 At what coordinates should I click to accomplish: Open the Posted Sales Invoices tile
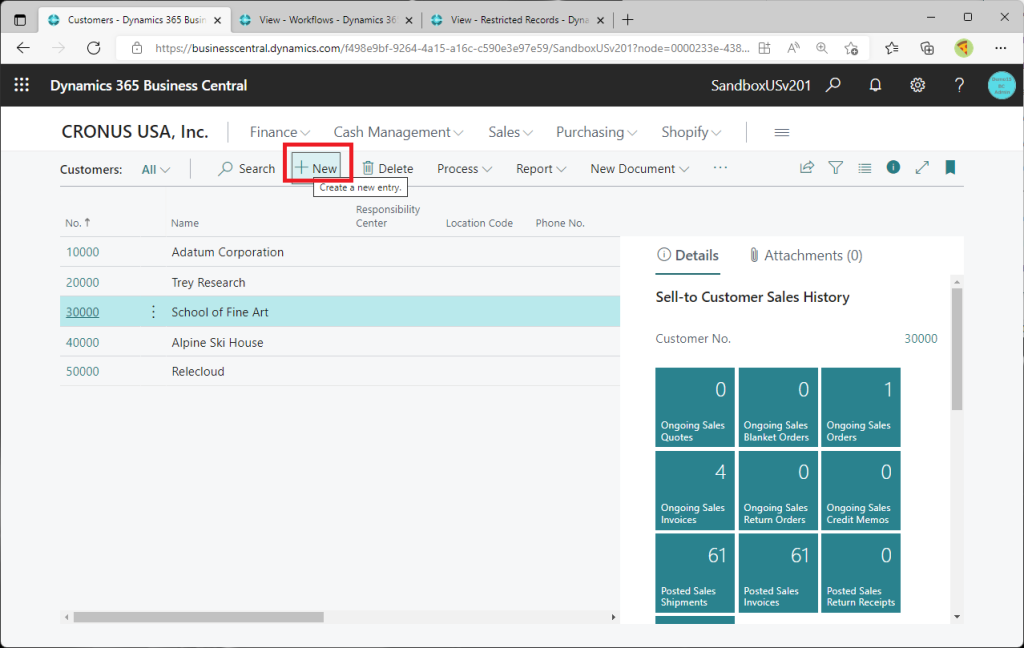778,573
